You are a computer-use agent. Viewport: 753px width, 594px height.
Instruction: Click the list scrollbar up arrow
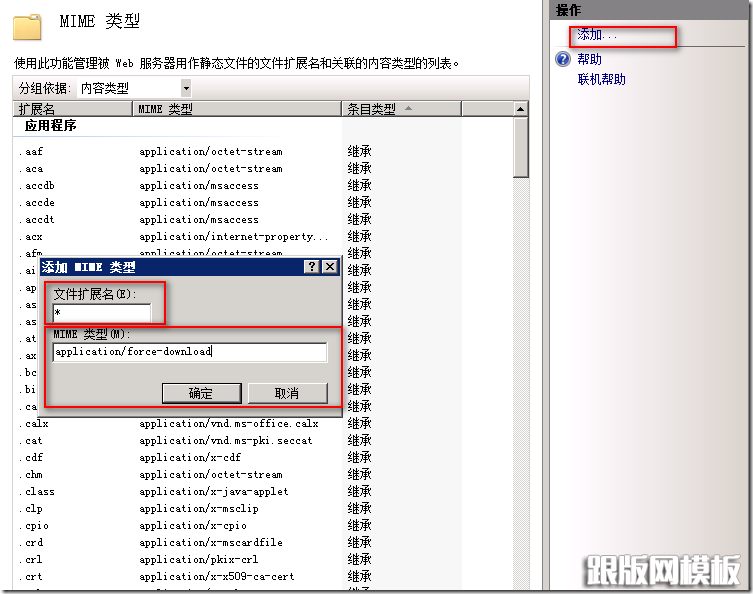(x=520, y=109)
